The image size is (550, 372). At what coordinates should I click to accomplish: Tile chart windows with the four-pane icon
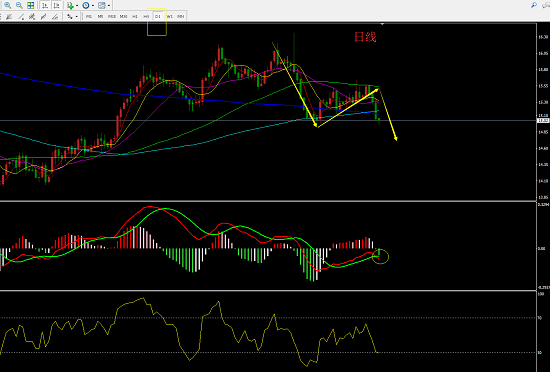pyautogui.click(x=31, y=5)
